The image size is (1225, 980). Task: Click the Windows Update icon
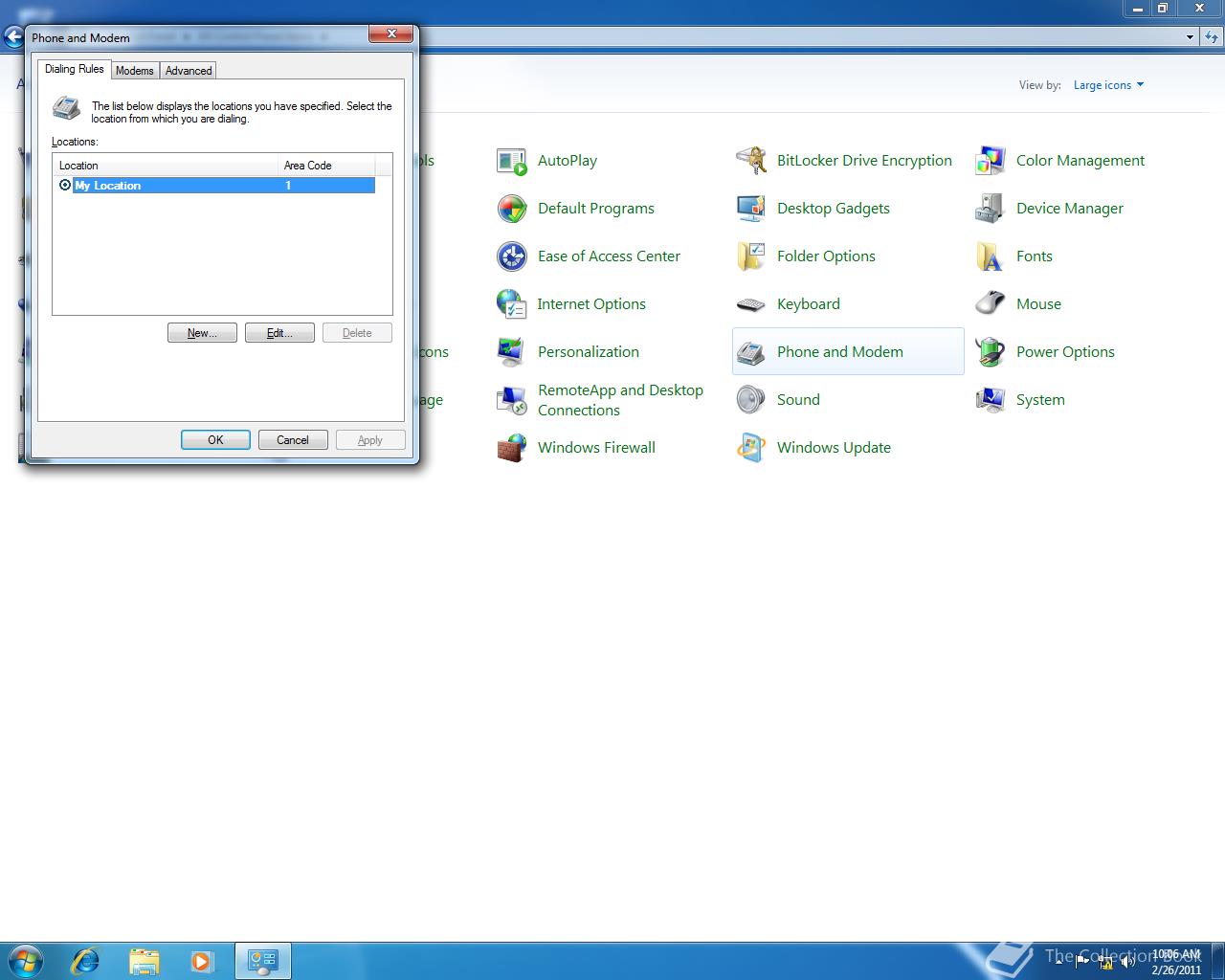click(751, 448)
